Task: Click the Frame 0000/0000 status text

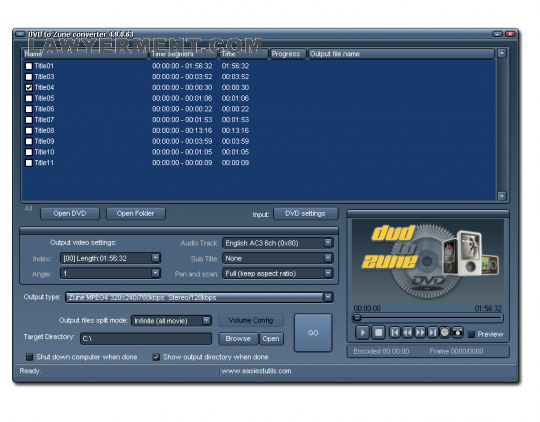Action: pos(456,351)
